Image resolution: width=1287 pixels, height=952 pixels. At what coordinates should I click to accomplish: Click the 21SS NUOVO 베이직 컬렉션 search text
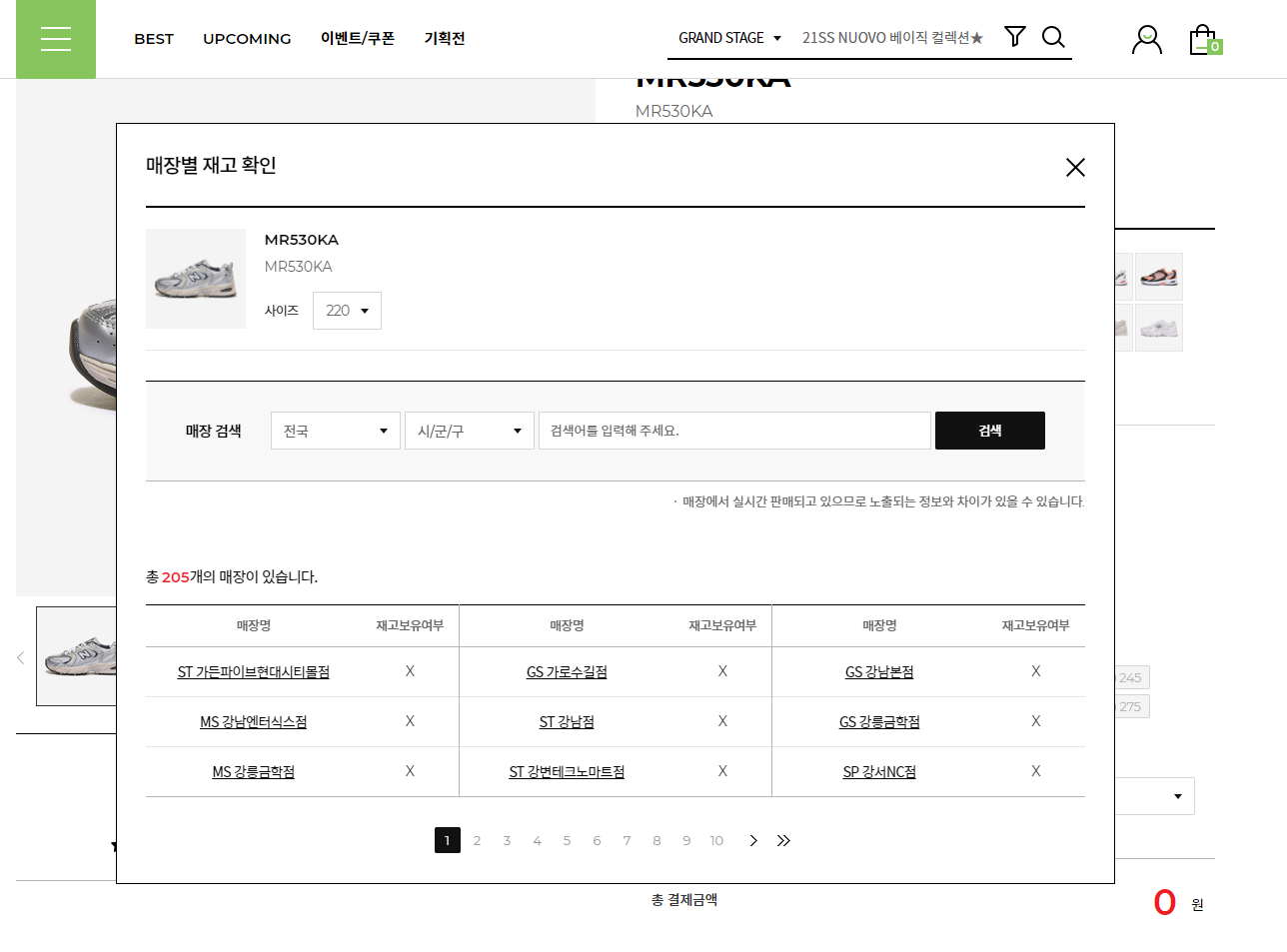pos(892,38)
